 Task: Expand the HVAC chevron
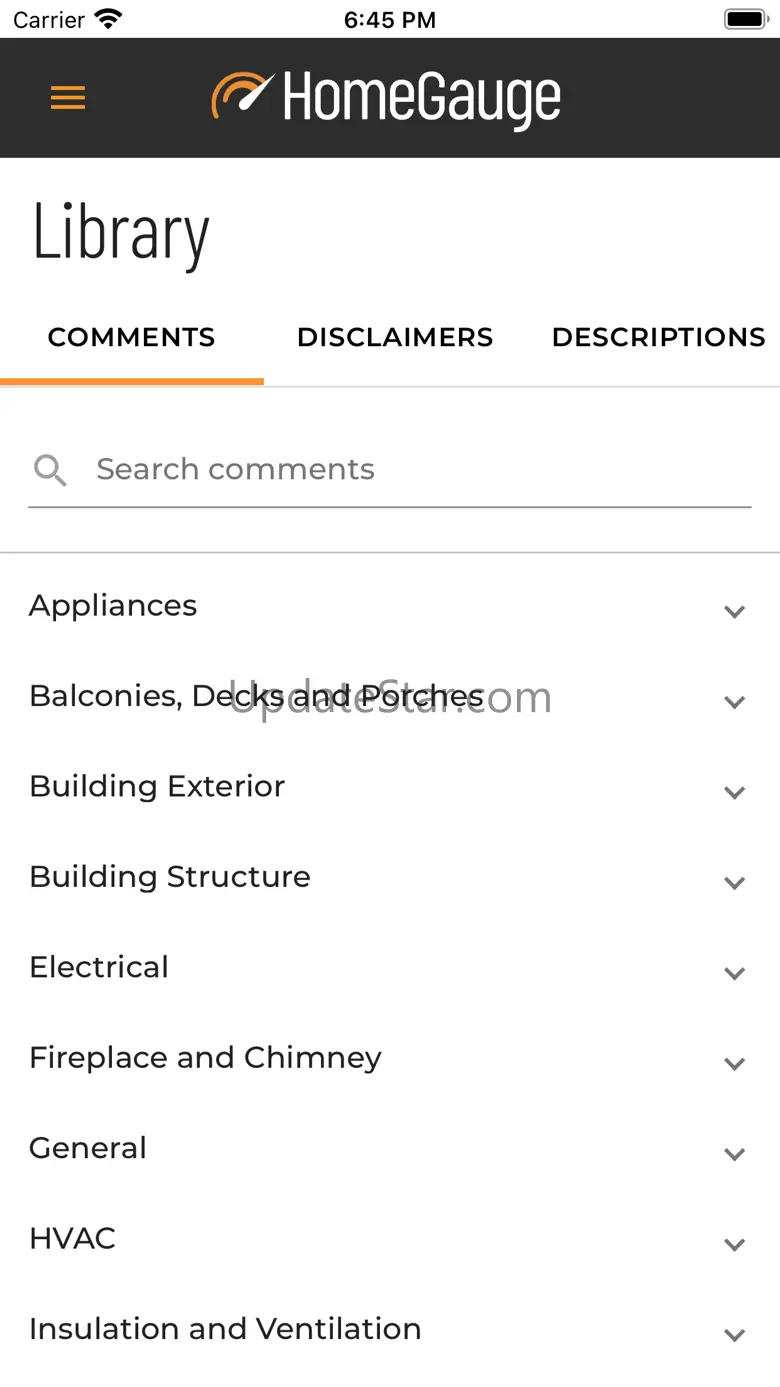tap(735, 1245)
